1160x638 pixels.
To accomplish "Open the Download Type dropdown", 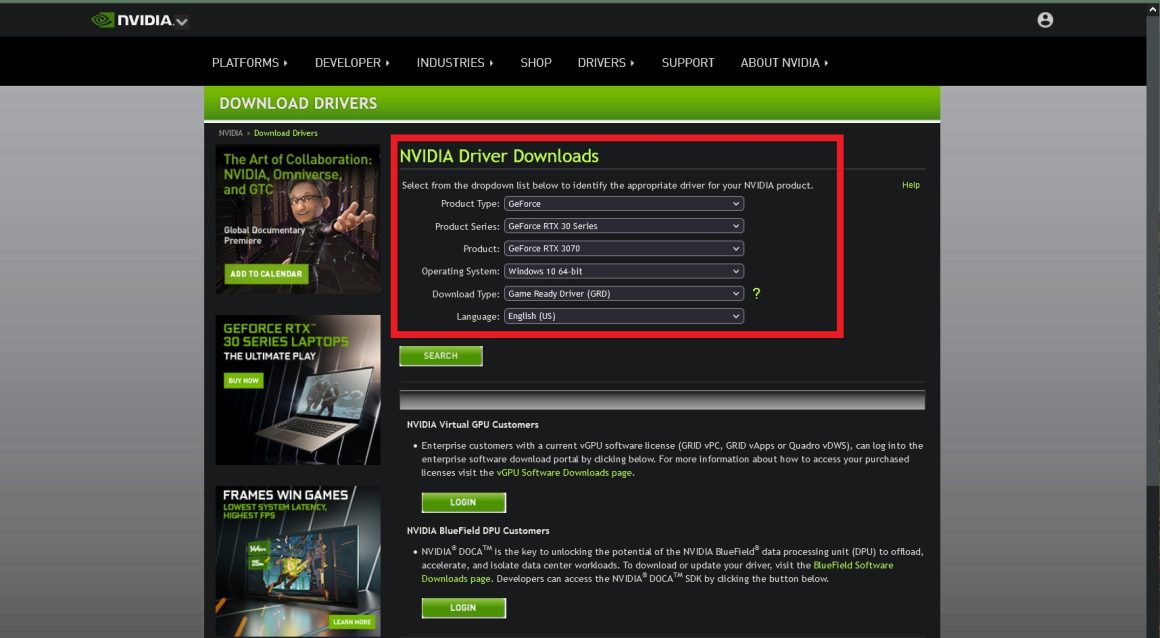I will (x=624, y=294).
